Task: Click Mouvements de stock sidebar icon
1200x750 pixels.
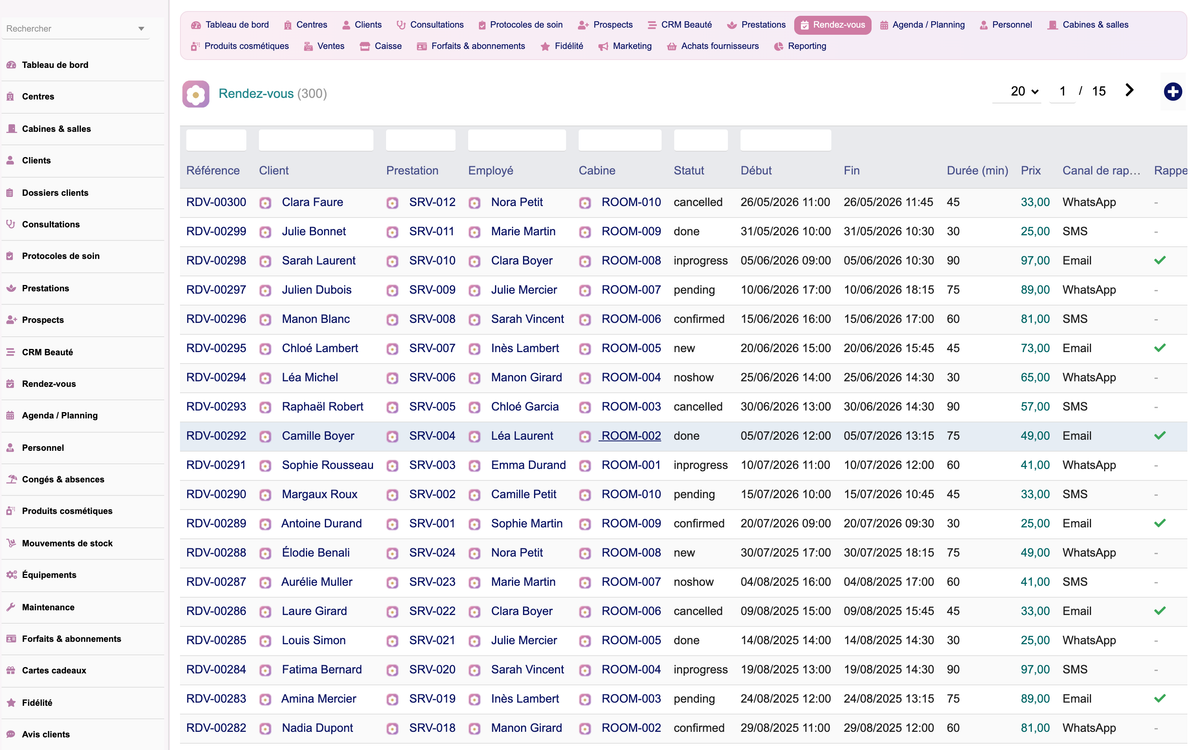Action: pyautogui.click(x=11, y=543)
